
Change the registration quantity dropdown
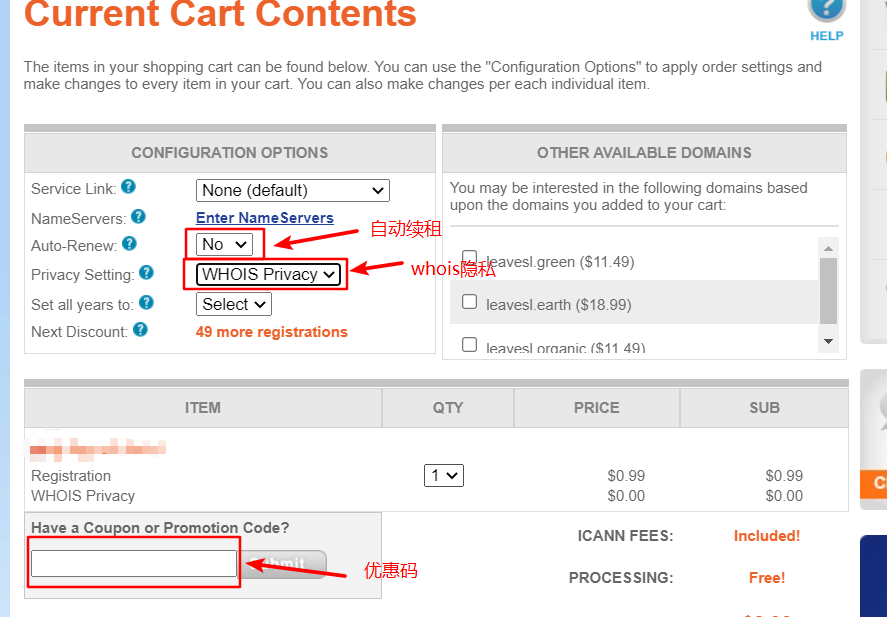pyautogui.click(x=444, y=476)
